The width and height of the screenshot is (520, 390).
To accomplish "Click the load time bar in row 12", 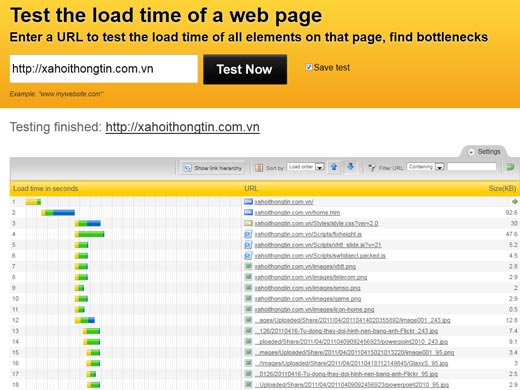I will 85,320.
